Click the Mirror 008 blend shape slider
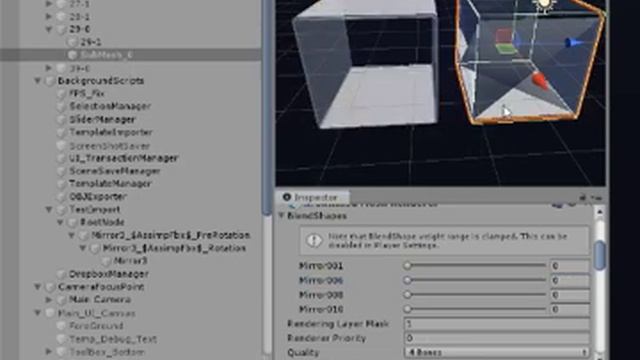 pos(476,295)
